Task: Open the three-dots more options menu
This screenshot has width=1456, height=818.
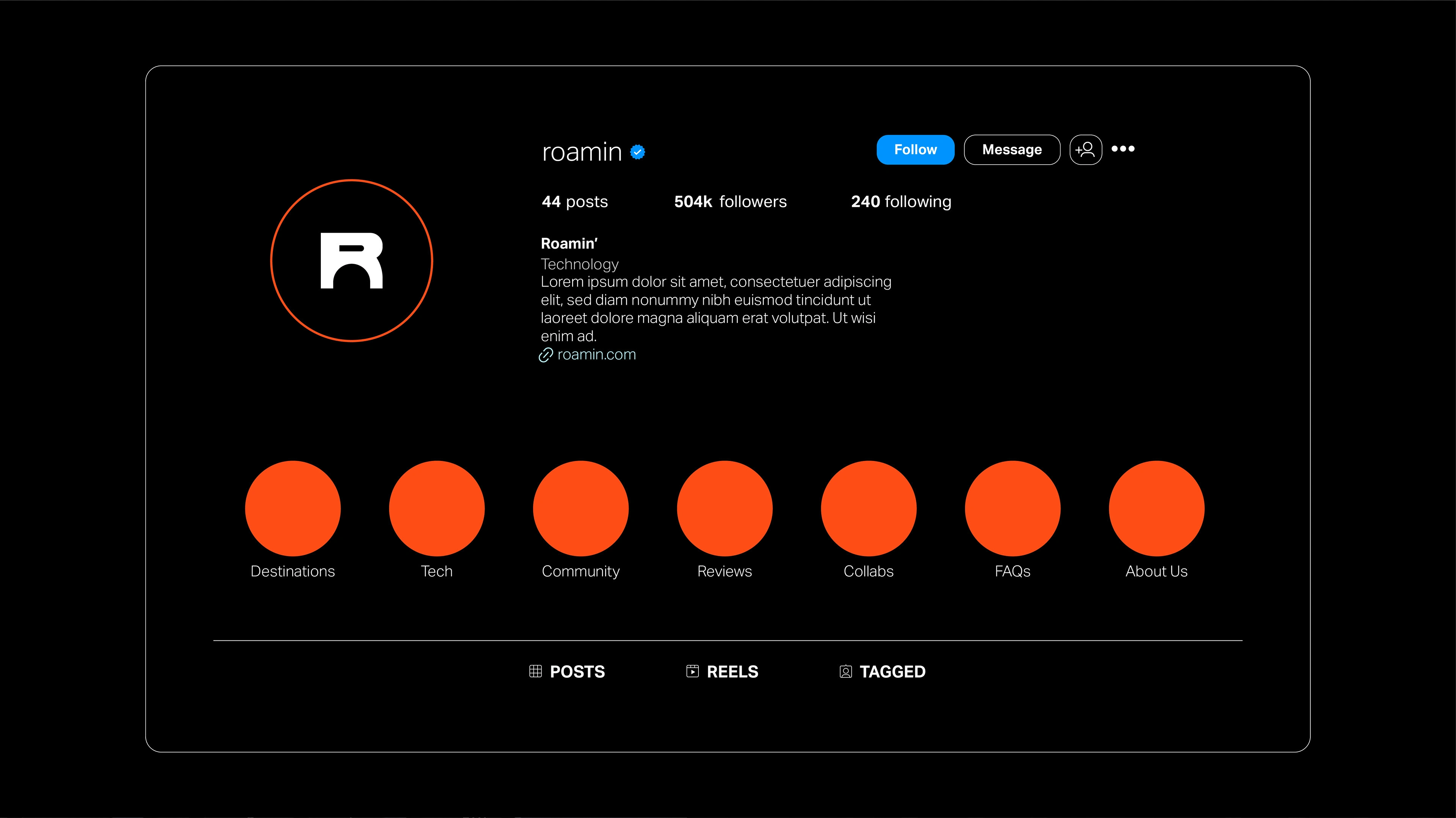Action: pyautogui.click(x=1122, y=149)
